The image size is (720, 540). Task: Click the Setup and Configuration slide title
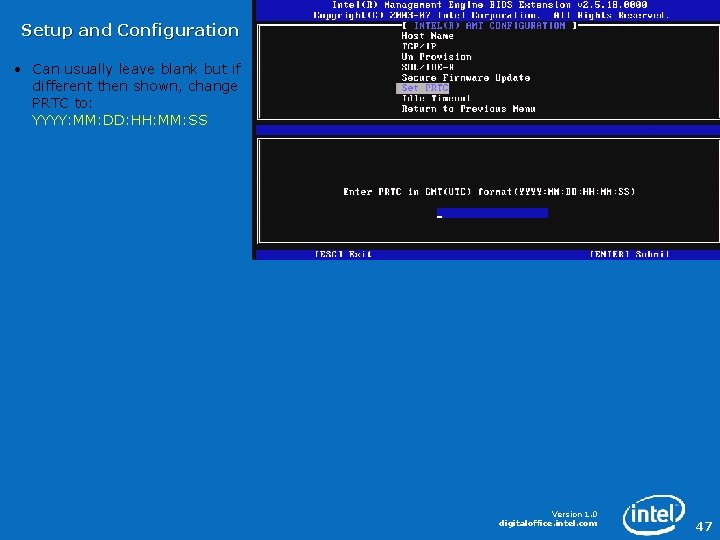pyautogui.click(x=130, y=30)
